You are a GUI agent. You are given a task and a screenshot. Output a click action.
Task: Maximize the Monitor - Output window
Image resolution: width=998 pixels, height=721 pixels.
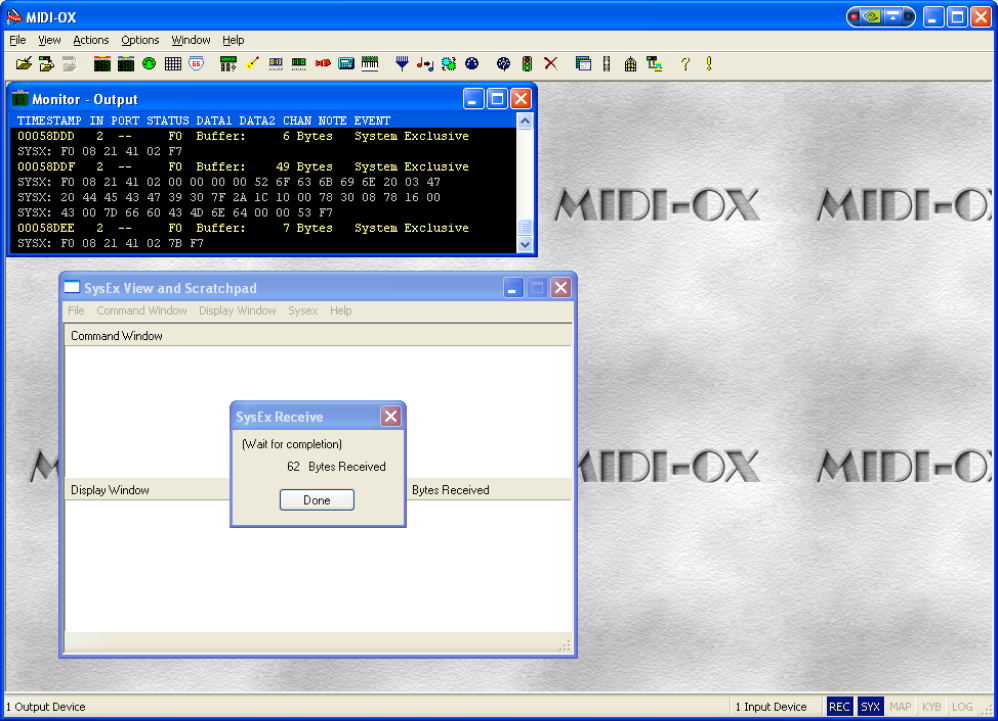pyautogui.click(x=497, y=99)
